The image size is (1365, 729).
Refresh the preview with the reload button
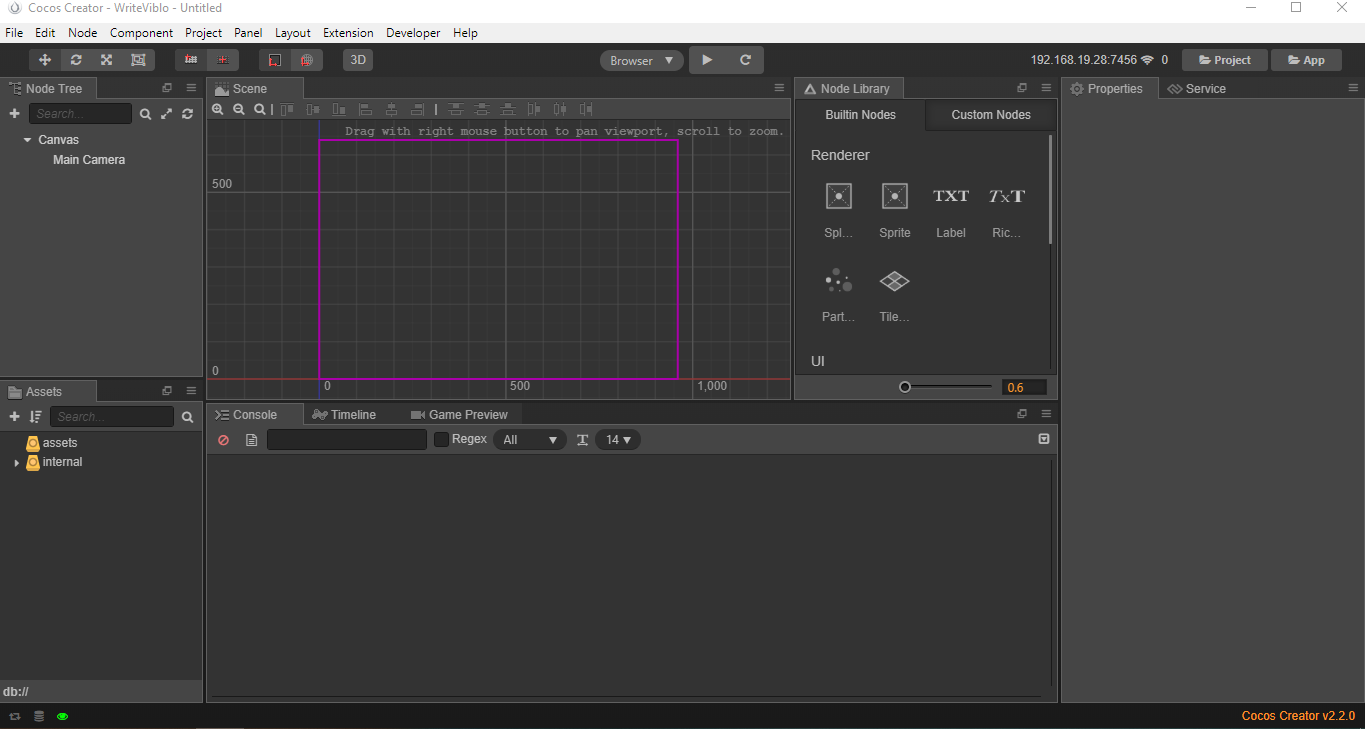point(745,60)
